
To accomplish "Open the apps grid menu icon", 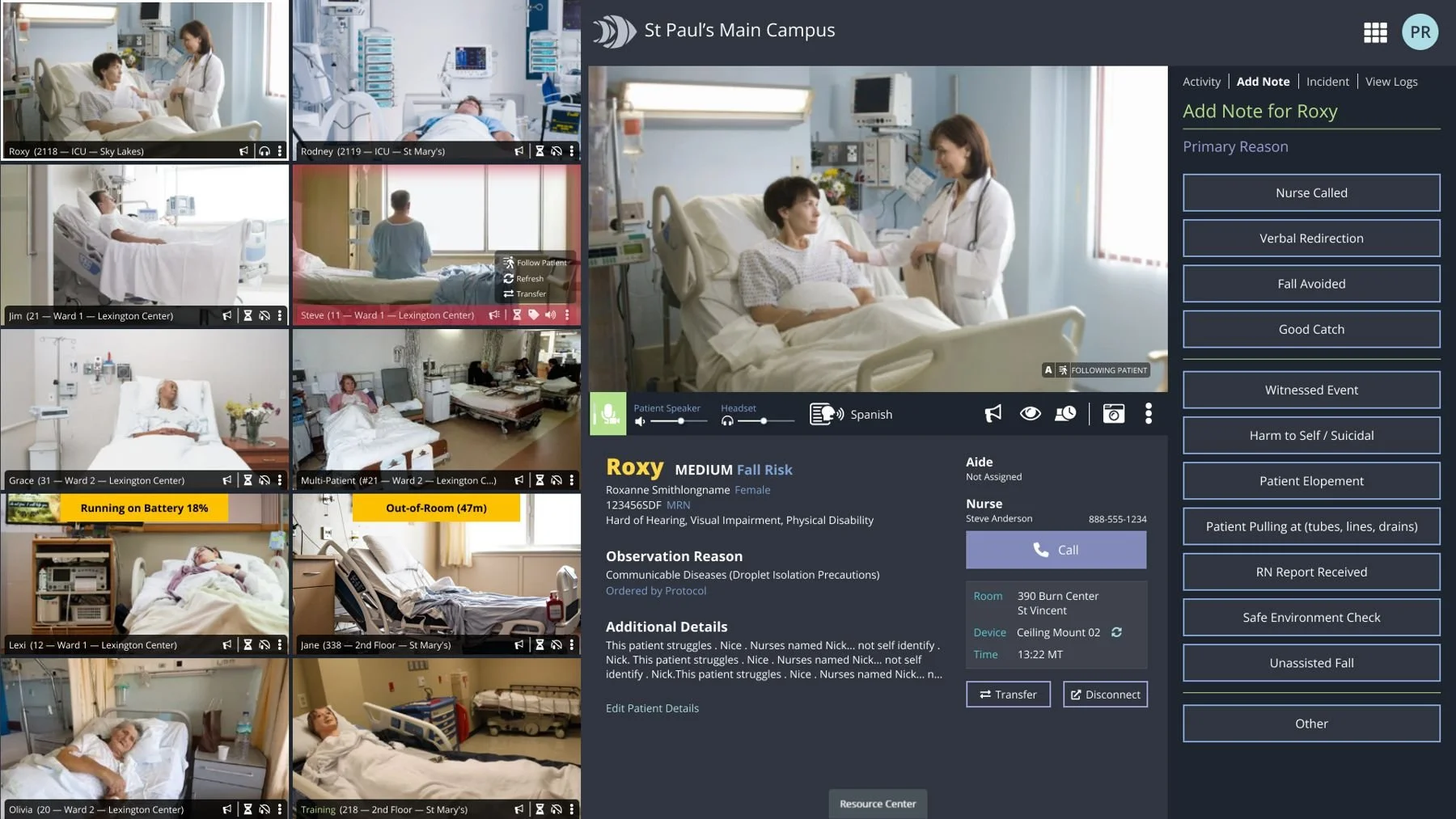I will (1375, 32).
